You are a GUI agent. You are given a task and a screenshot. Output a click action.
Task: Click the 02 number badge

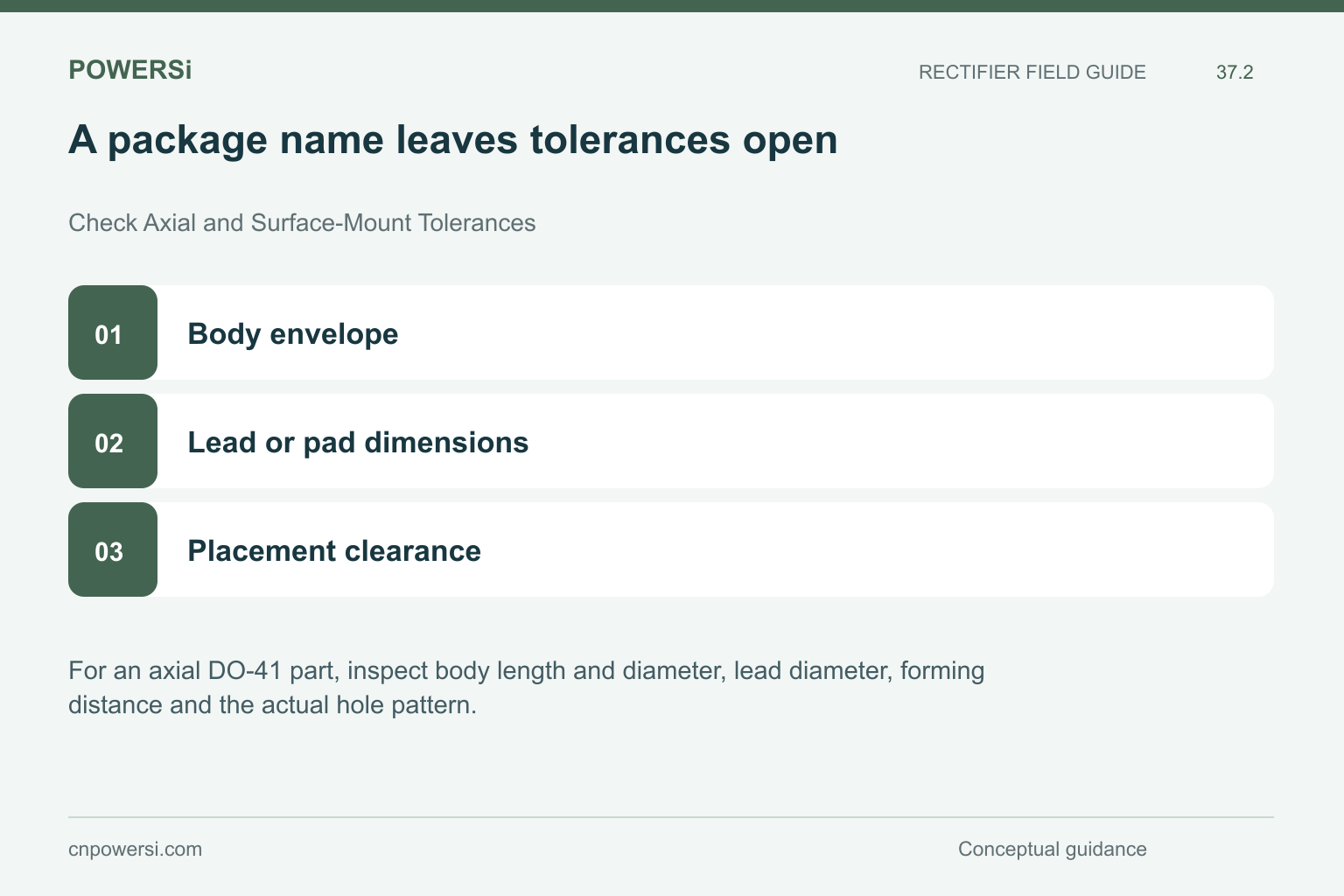pos(113,441)
